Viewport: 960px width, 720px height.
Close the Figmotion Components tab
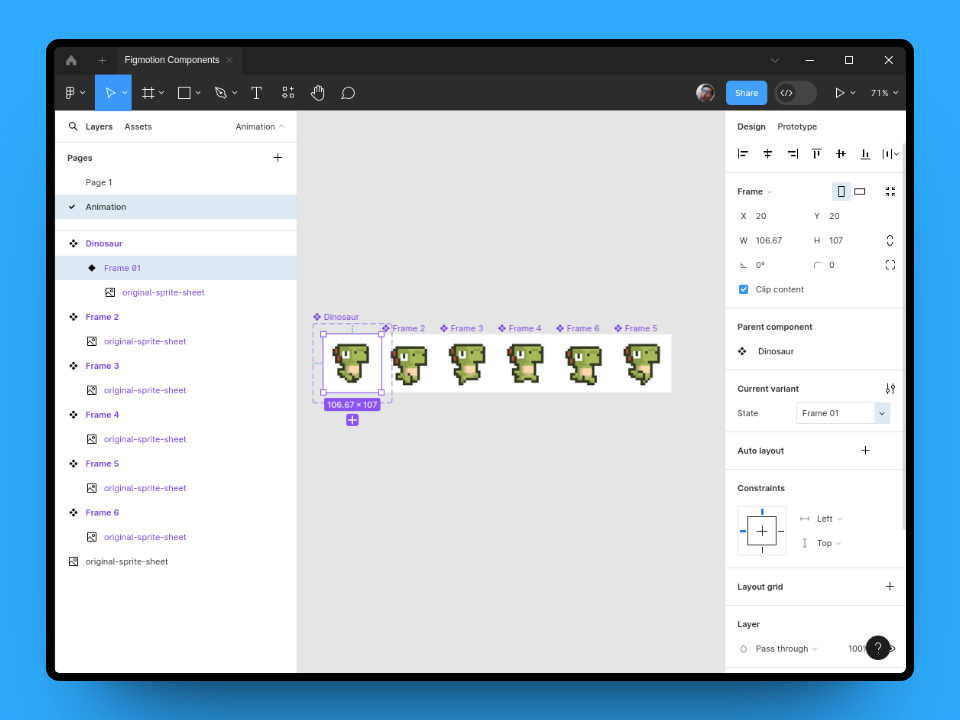tap(230, 60)
